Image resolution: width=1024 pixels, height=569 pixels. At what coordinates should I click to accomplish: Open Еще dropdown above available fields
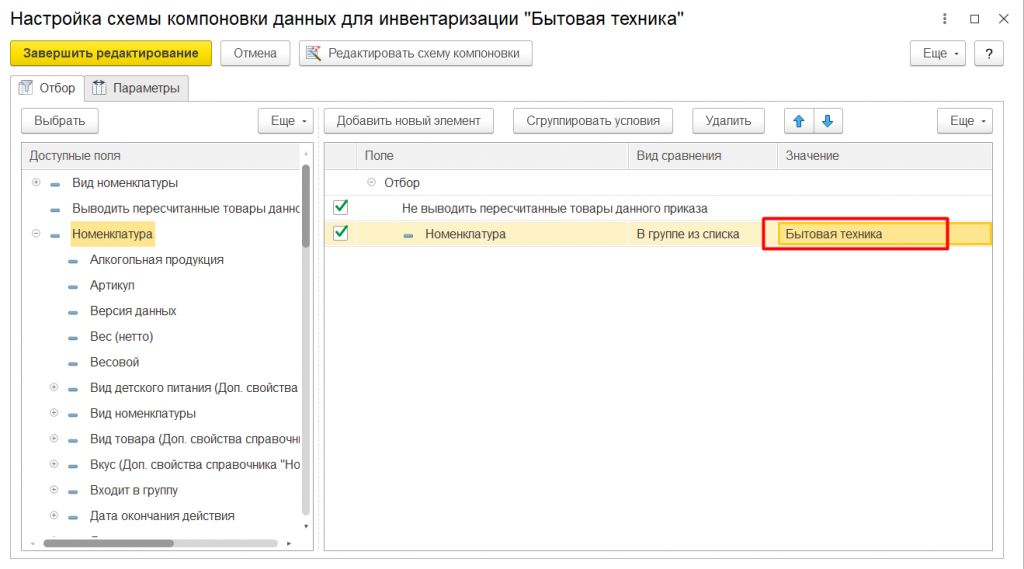coord(285,121)
